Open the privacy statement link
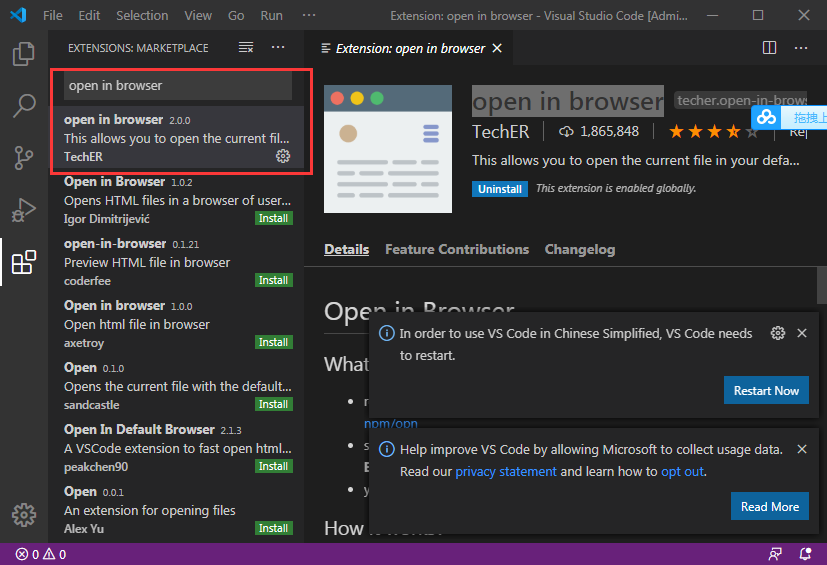The image size is (827, 565). [x=506, y=471]
